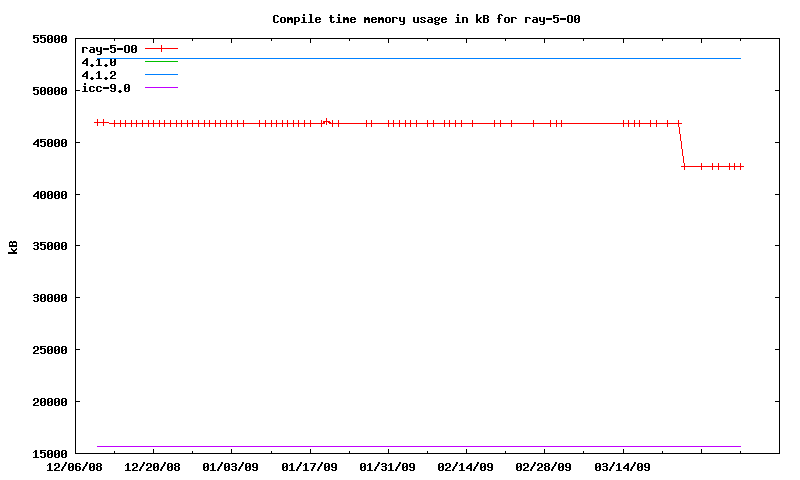Click the 02/14/09 x-axis date label
800x480 pixels.
pyautogui.click(x=465, y=467)
